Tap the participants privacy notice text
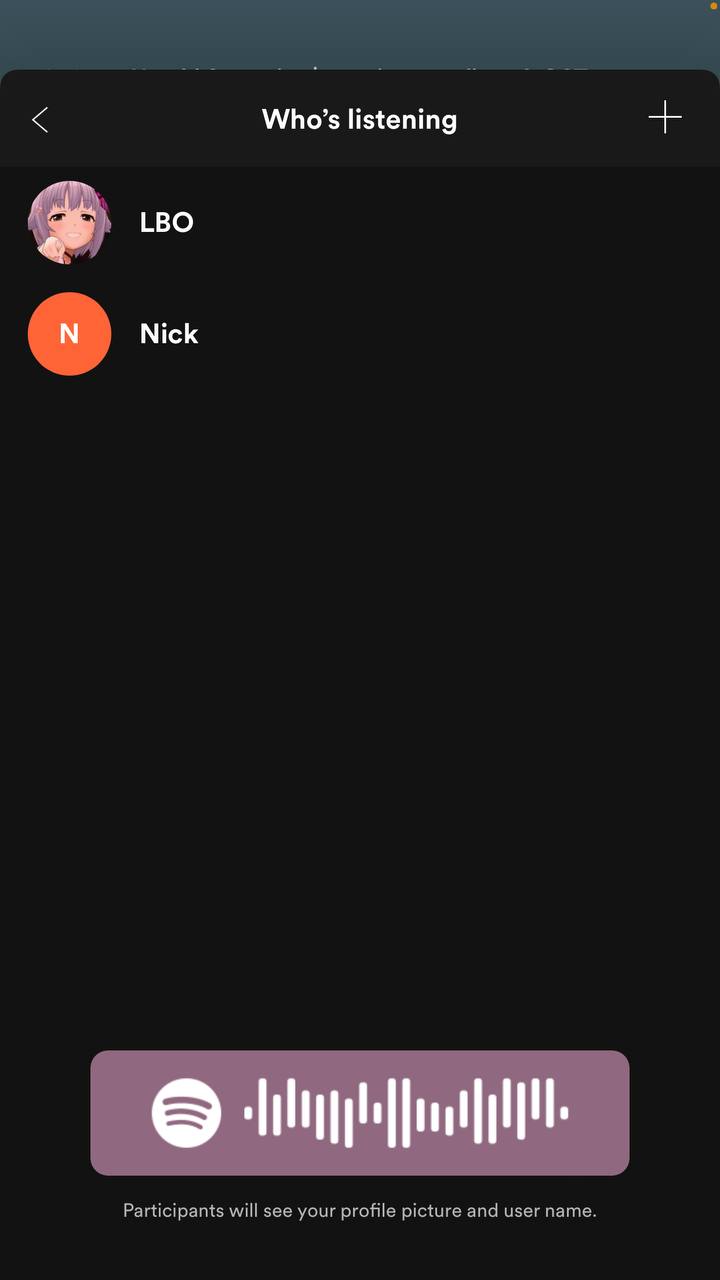Viewport: 720px width, 1280px height. 360,1210
